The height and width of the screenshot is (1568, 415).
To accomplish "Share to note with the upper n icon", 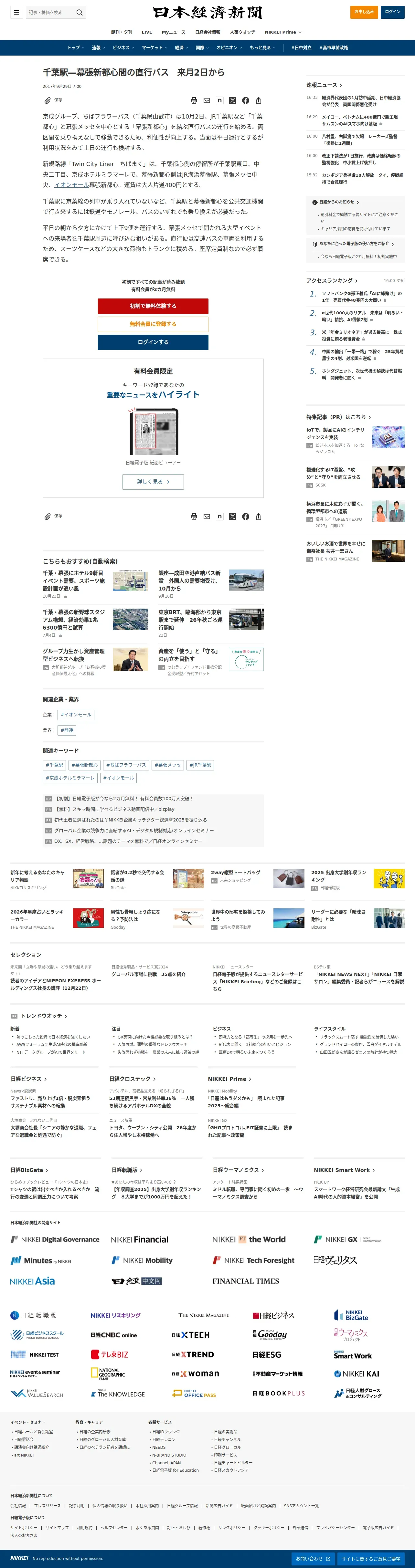I will 219,100.
